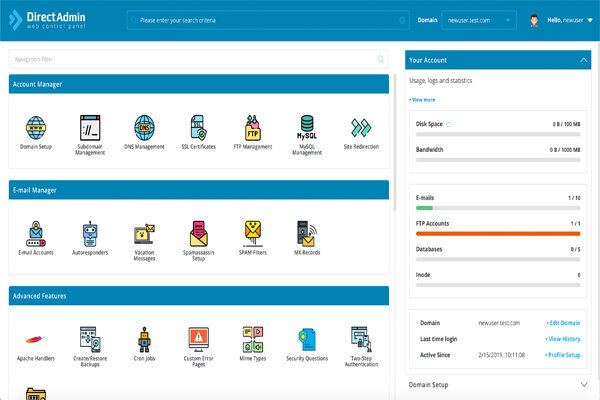The image size is (600, 400).
Task: Open Cron Jobs icon
Action: coord(144,338)
